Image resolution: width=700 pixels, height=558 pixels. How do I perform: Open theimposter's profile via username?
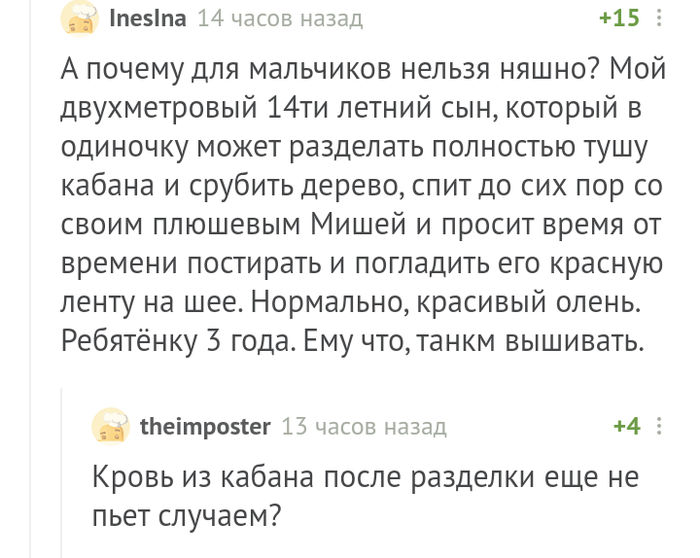coord(205,427)
